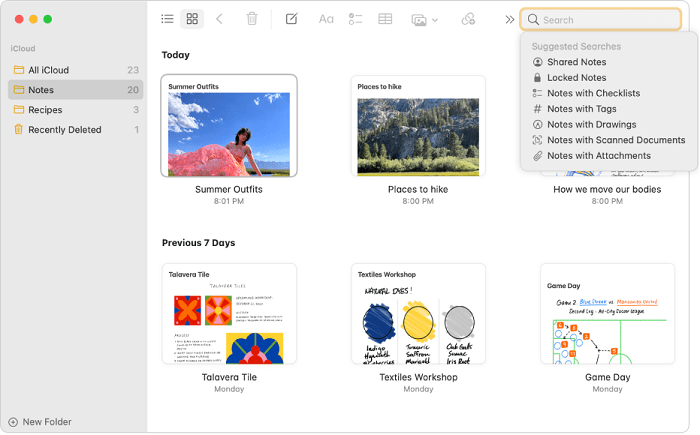Open Summer Outfits note thumbnail

[229, 126]
